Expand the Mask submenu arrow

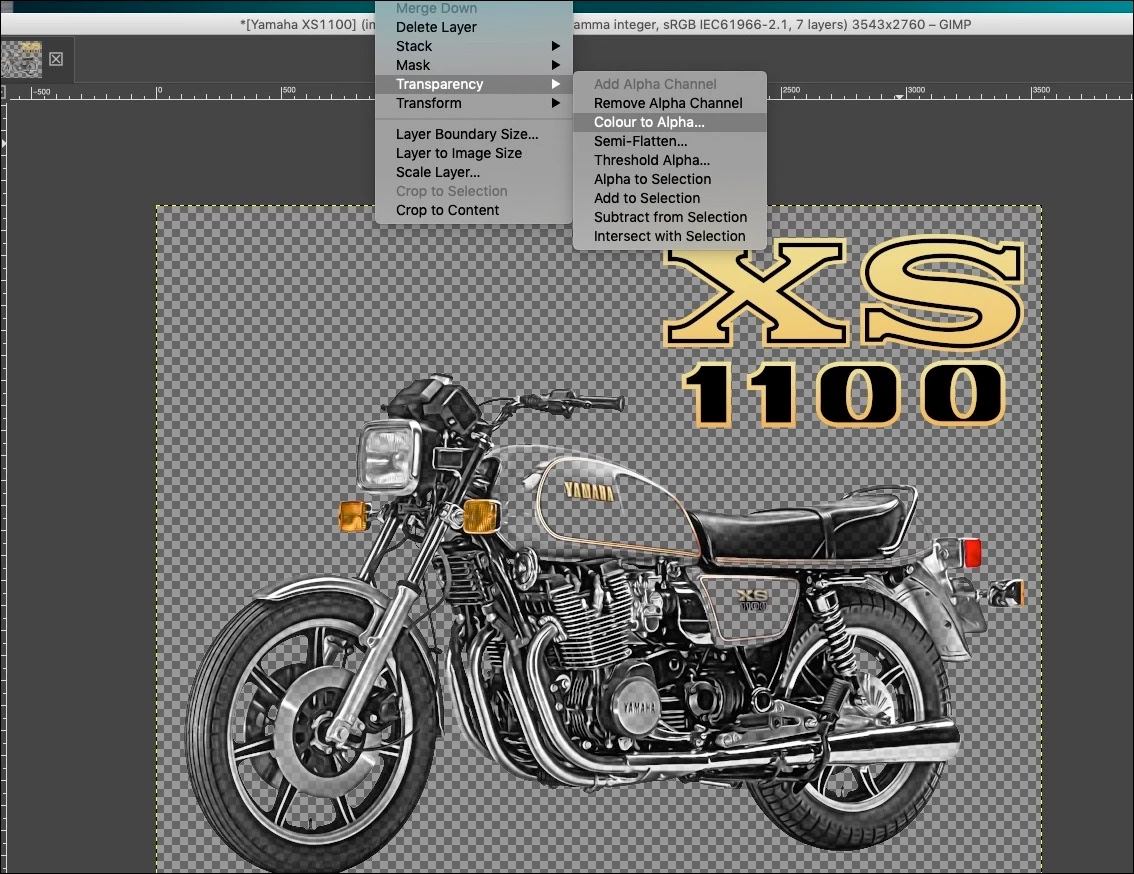(555, 65)
